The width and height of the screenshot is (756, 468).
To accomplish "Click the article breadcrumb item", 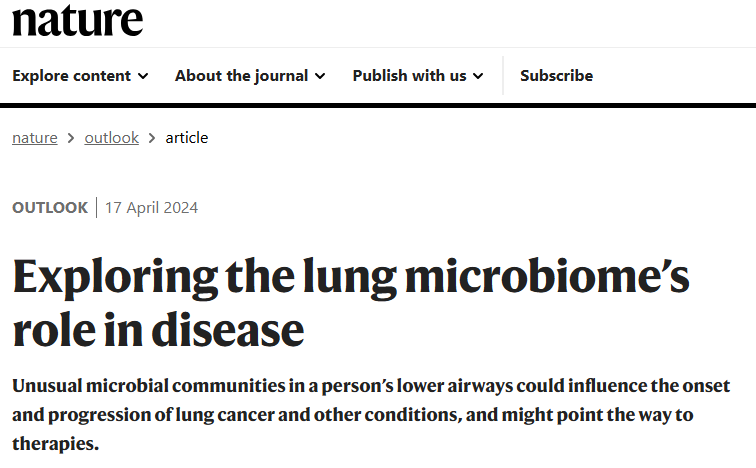I will click(x=187, y=138).
